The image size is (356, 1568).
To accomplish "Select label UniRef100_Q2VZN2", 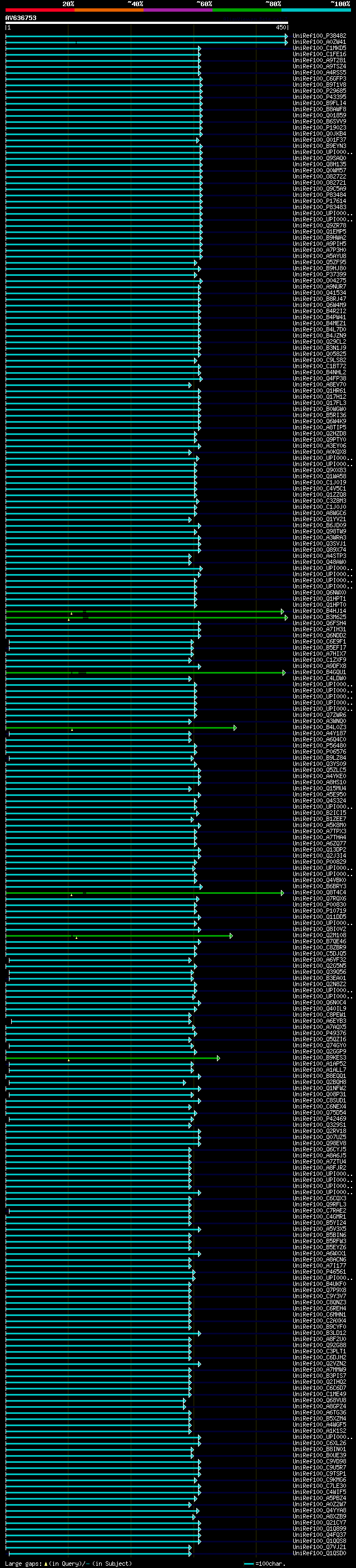I will point(319,1363).
